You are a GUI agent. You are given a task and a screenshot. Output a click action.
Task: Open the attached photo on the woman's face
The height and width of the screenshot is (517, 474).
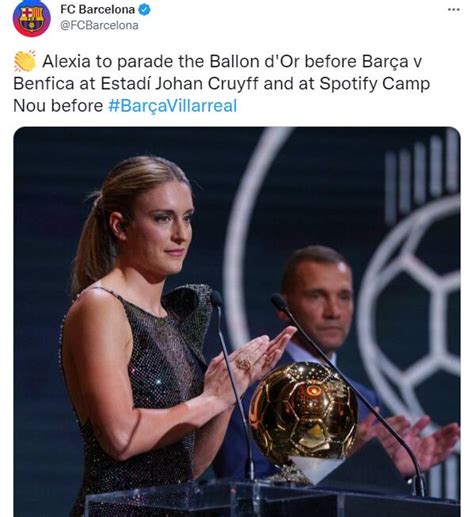pyautogui.click(x=163, y=227)
